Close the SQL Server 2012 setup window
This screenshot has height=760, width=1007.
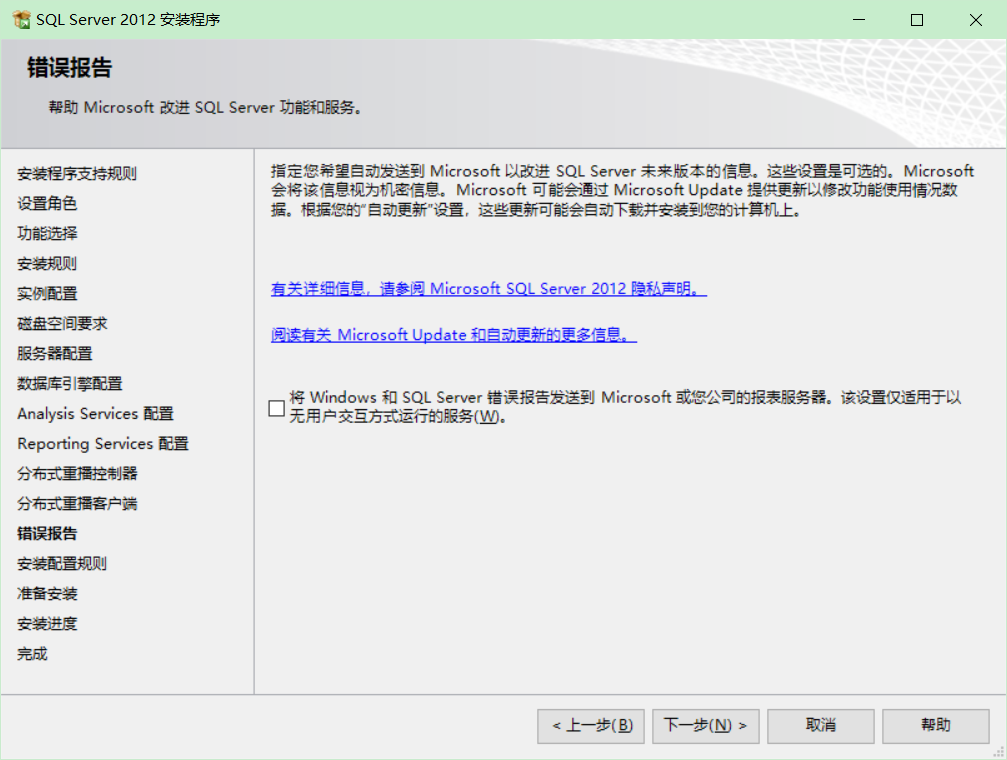pyautogui.click(x=976, y=20)
